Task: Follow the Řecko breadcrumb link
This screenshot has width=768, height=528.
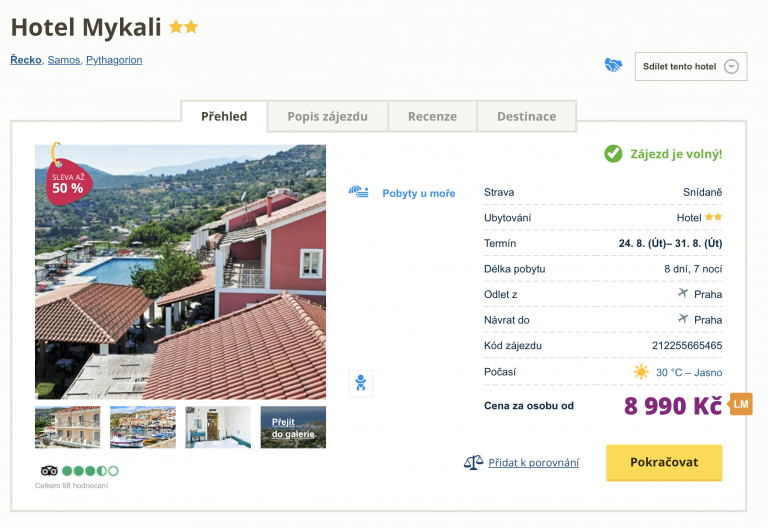Action: 26,60
